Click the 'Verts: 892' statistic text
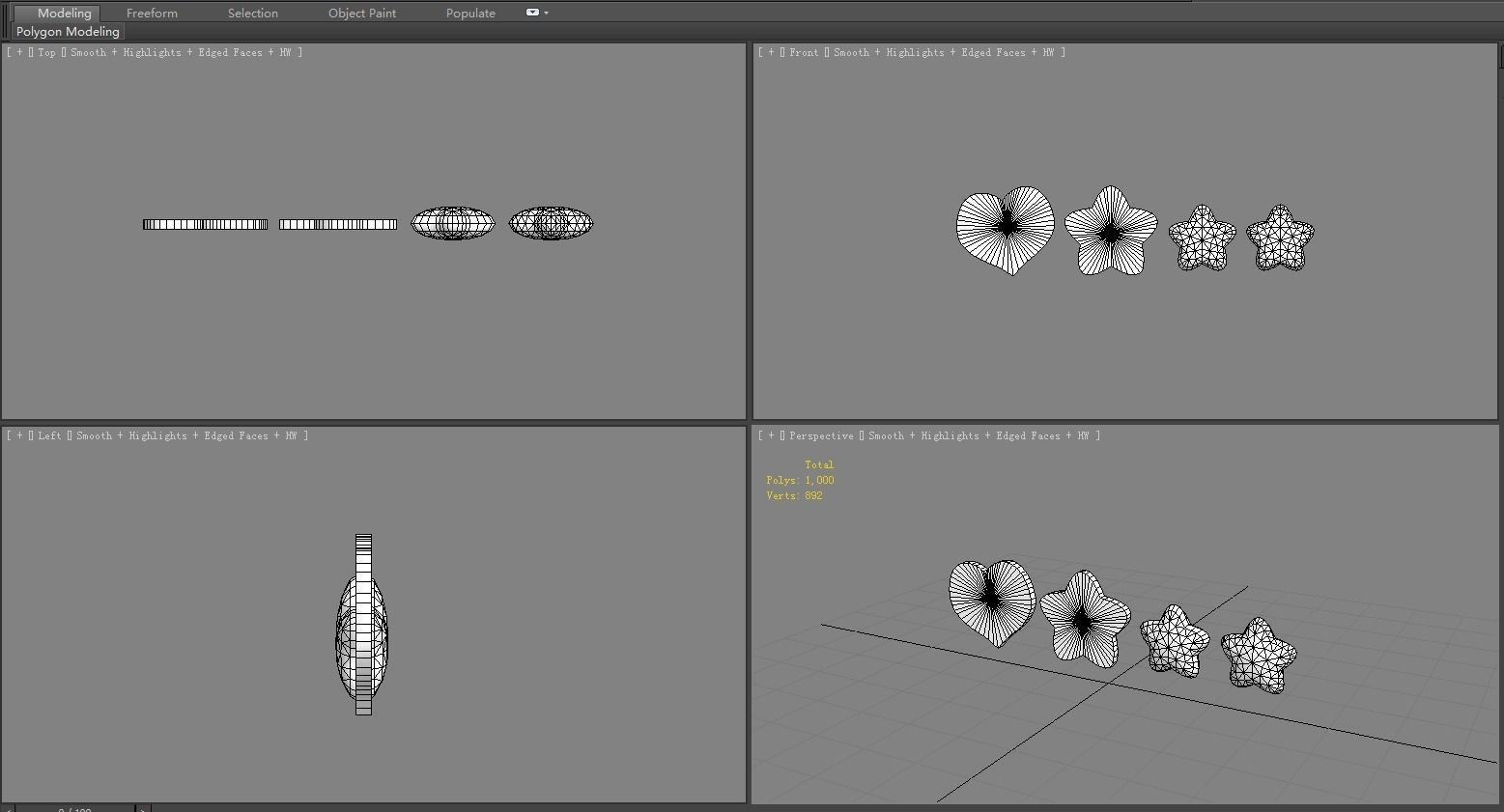Screen dimensions: 1504x812 [794, 495]
